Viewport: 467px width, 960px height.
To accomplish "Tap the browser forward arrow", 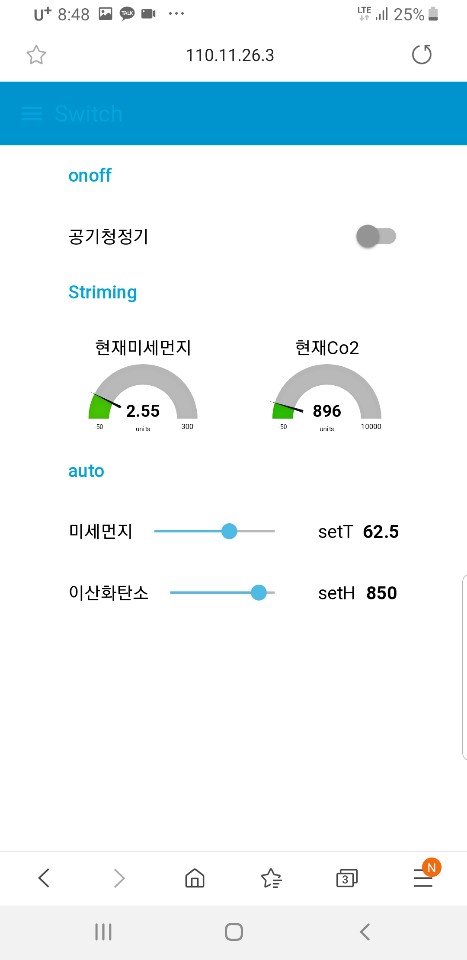I will (119, 879).
